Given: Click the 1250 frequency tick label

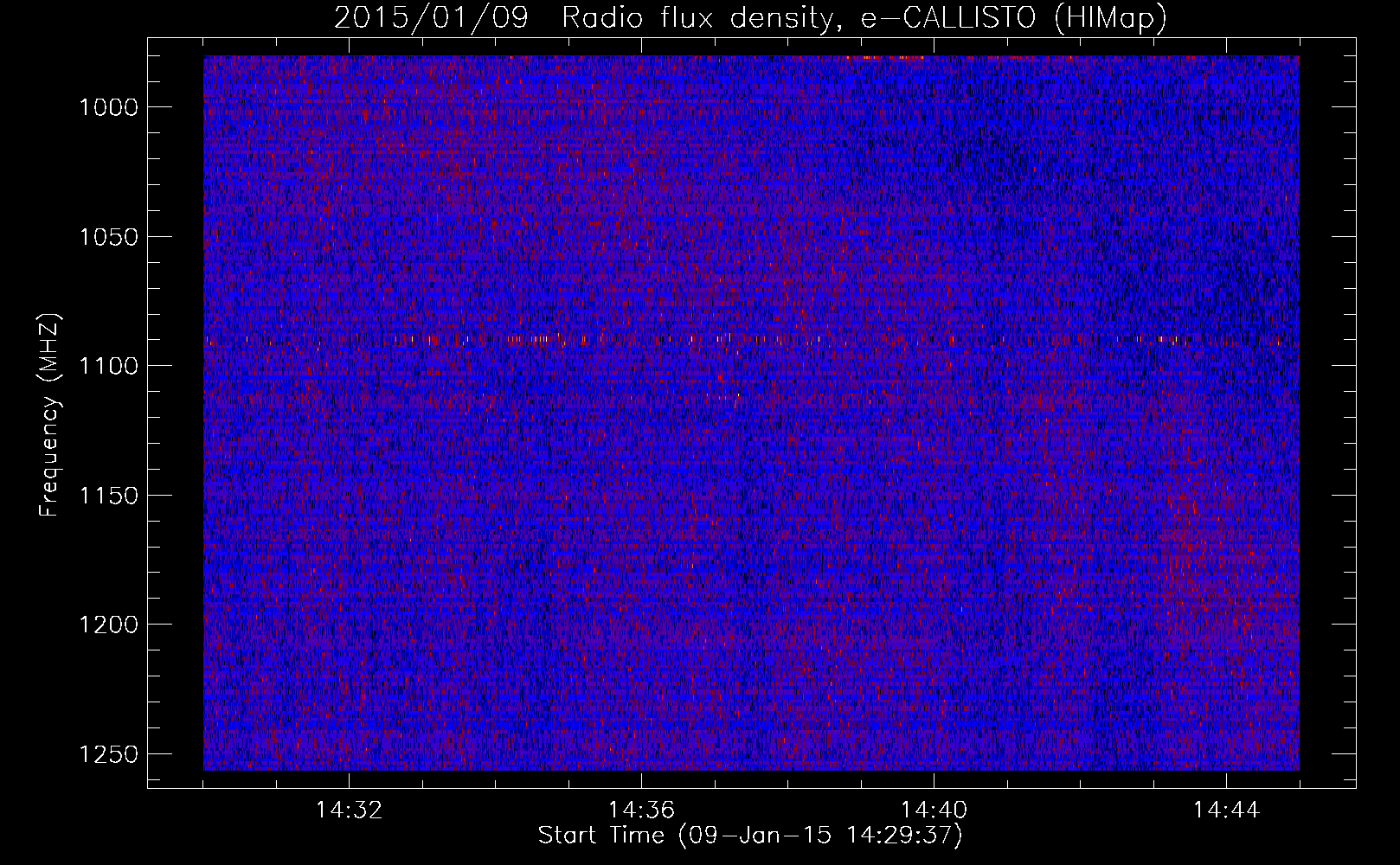Looking at the screenshot, I should tap(108, 754).
